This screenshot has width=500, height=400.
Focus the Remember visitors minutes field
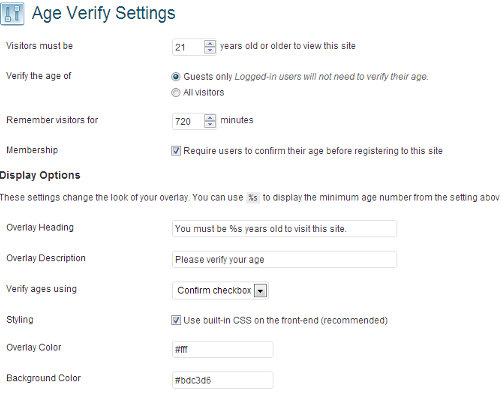click(188, 121)
